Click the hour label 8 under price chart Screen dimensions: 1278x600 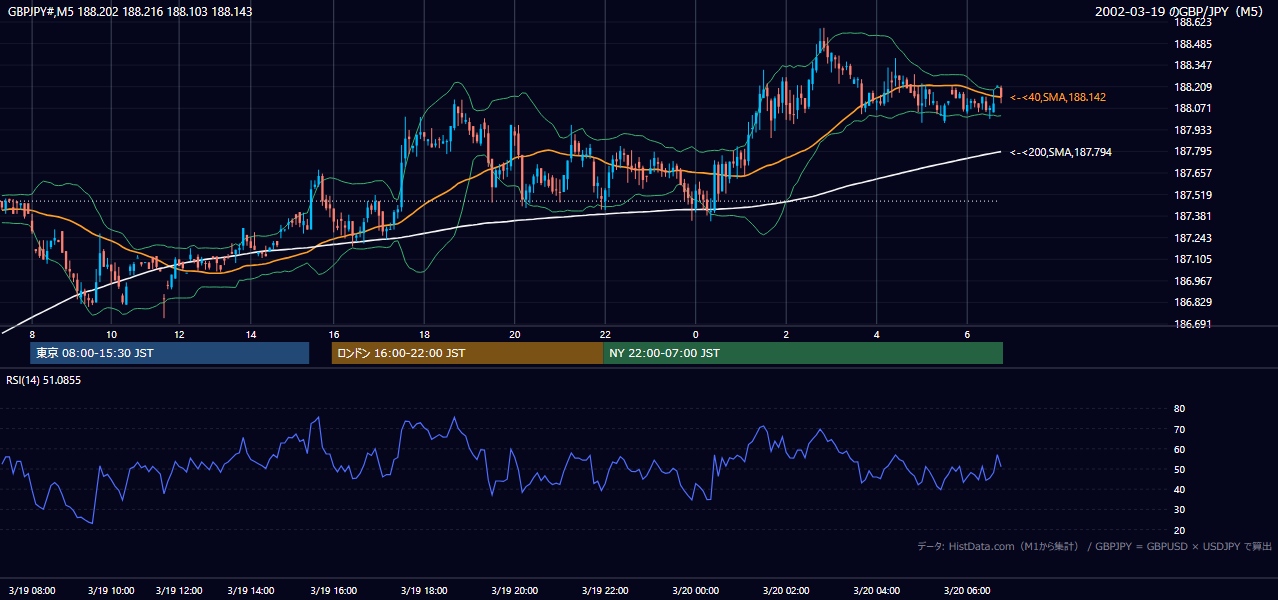coord(32,334)
